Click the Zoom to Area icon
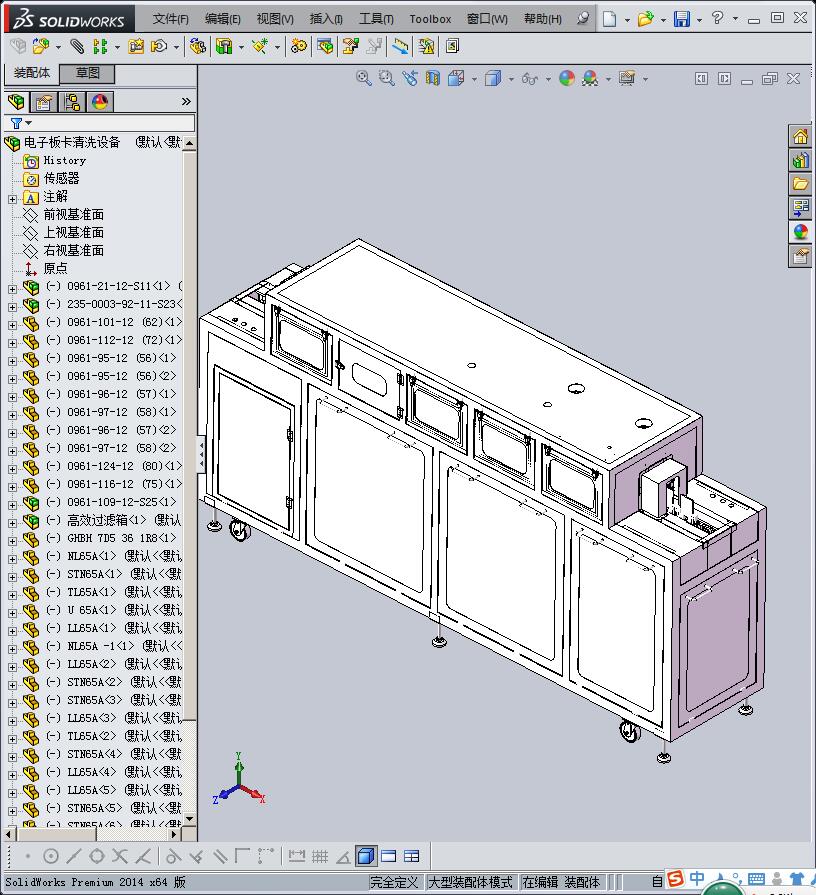 (x=386, y=78)
